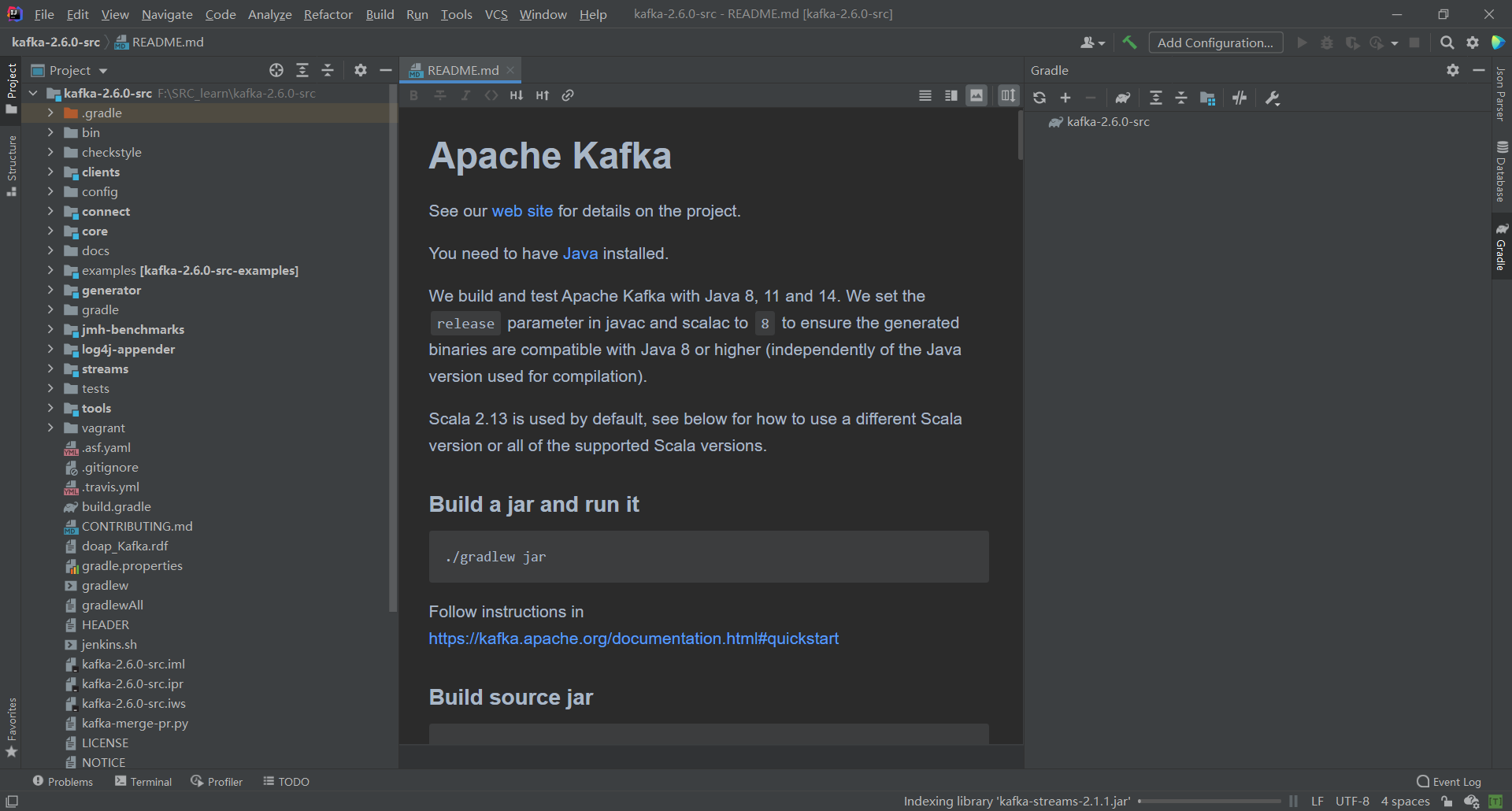The image size is (1512, 811).
Task: Expand the streams folder in the project tree
Action: 50,368
